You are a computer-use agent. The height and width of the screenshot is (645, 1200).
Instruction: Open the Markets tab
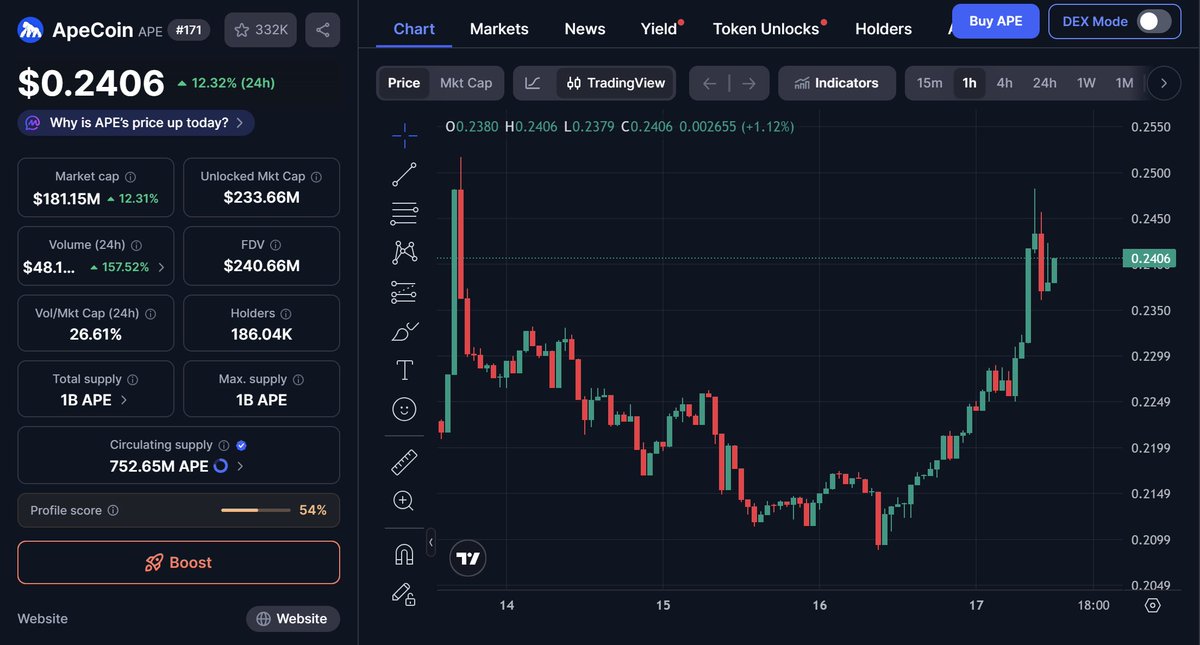[499, 29]
